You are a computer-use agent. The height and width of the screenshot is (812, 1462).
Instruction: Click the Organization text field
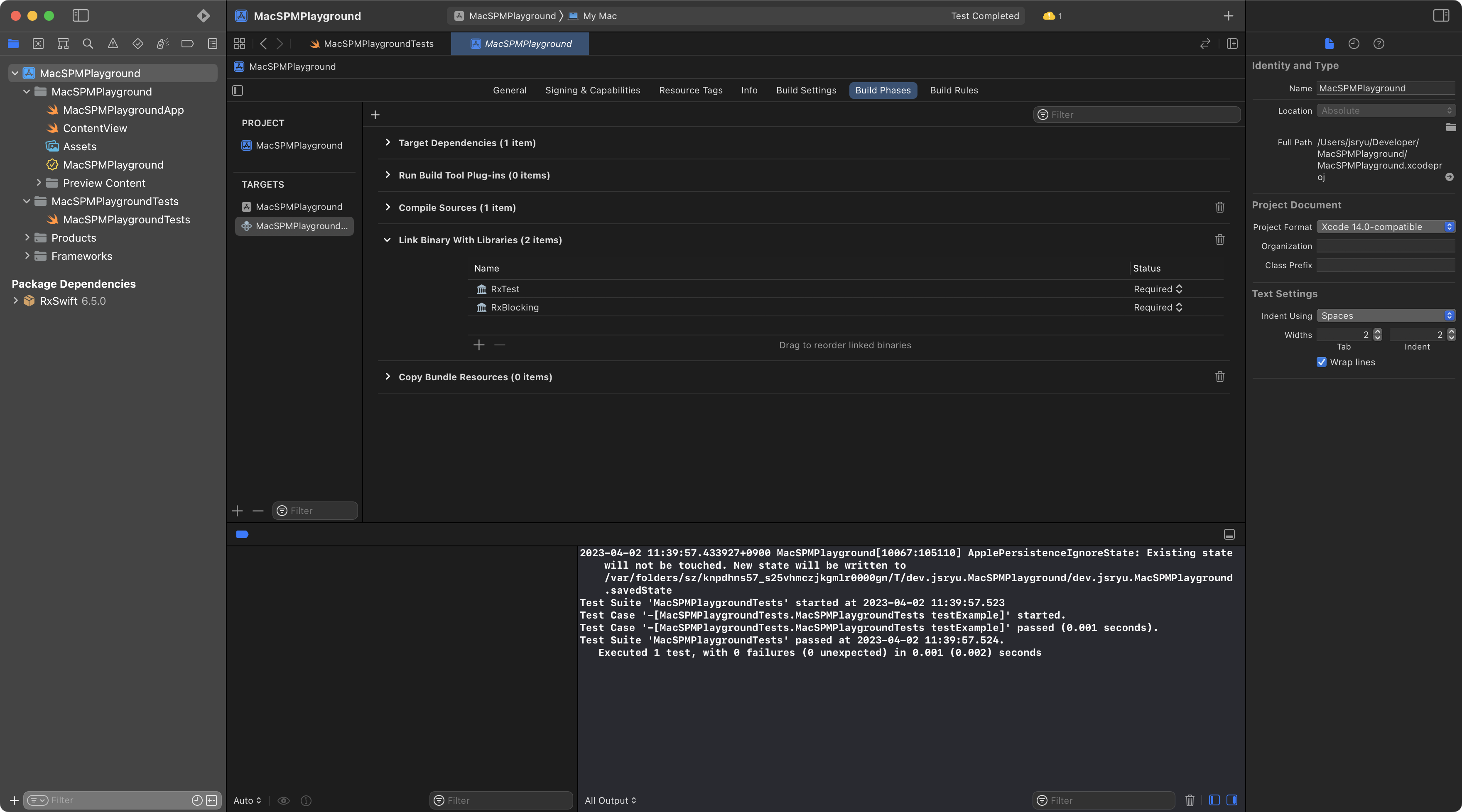coord(1386,246)
